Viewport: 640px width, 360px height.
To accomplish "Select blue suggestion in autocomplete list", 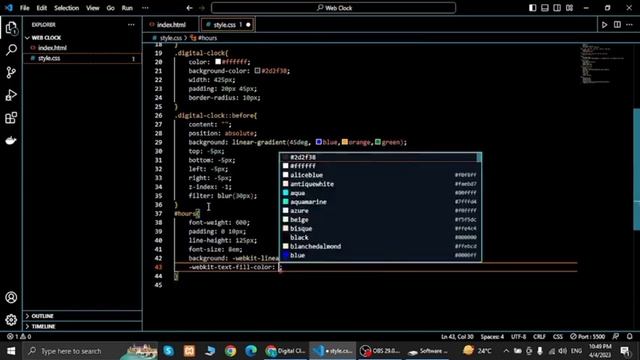I will click(380, 256).
